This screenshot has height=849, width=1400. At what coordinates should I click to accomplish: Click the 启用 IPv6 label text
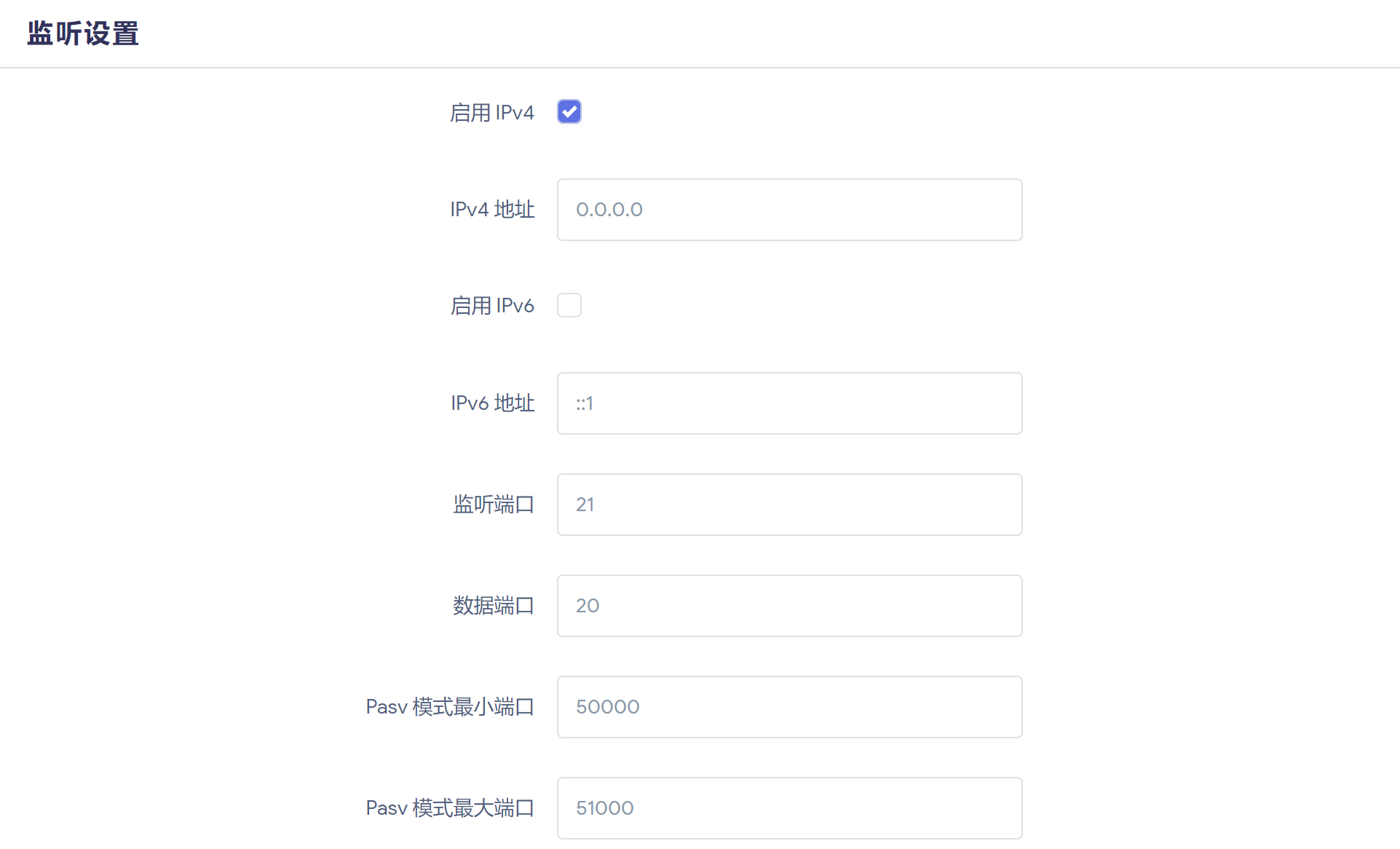[x=492, y=305]
